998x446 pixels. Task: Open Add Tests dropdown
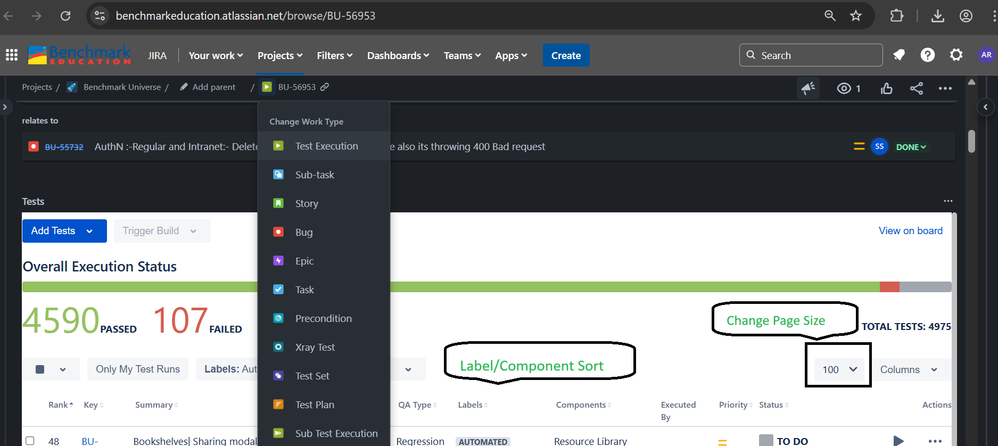pos(64,231)
